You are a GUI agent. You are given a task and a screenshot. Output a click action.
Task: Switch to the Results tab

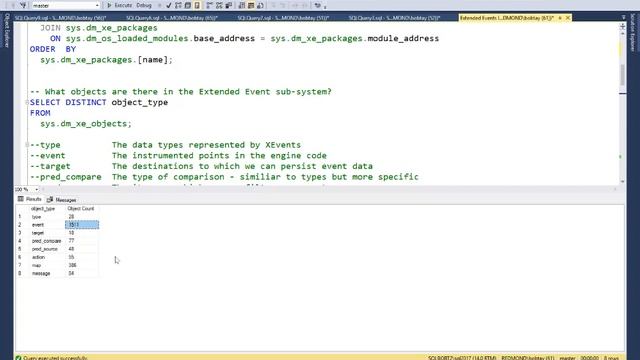[x=29, y=199]
